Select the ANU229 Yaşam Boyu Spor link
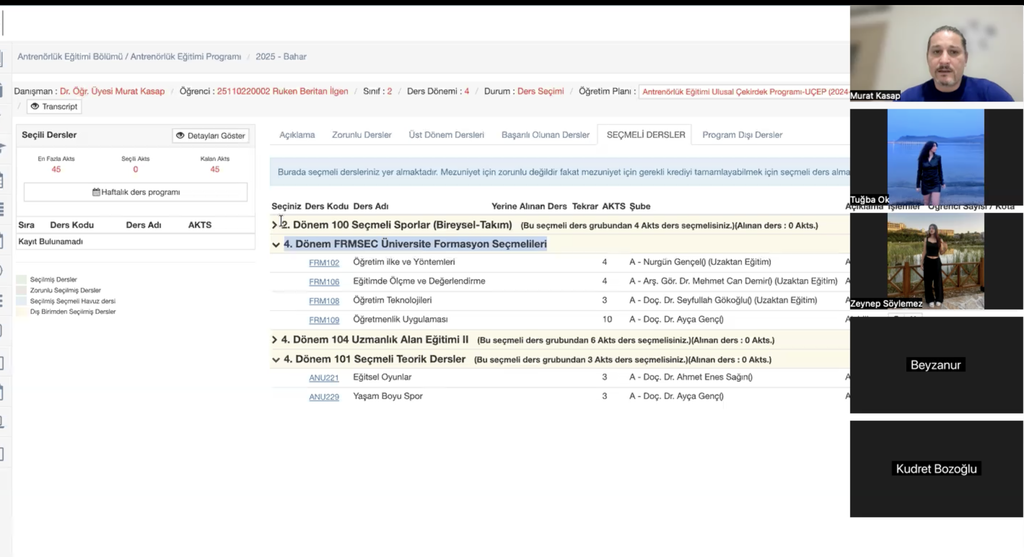Image resolution: width=1024 pixels, height=557 pixels. 324,397
